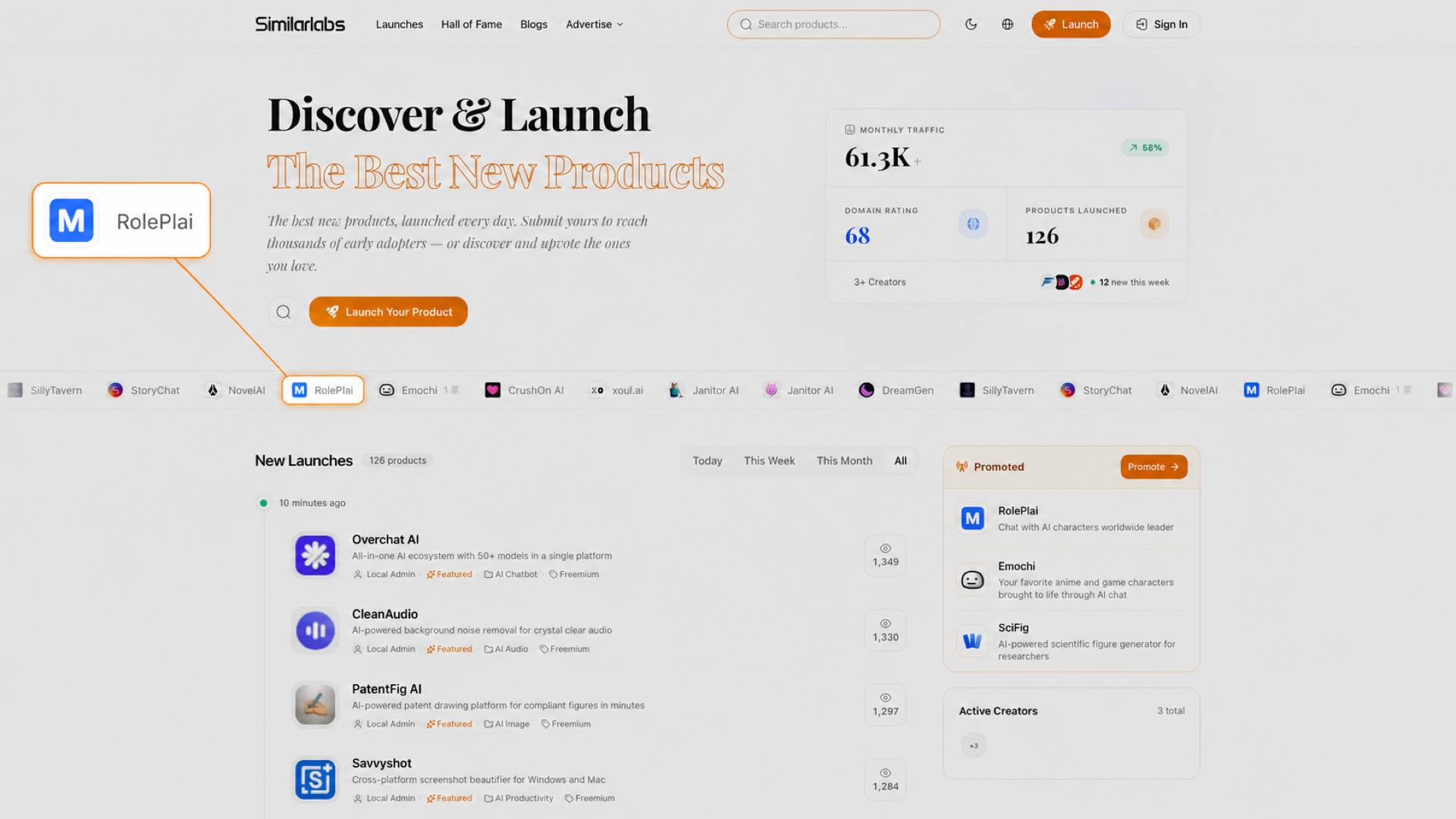The image size is (1456, 819).
Task: Click the Emochi icon in Promoted panel
Action: (972, 580)
